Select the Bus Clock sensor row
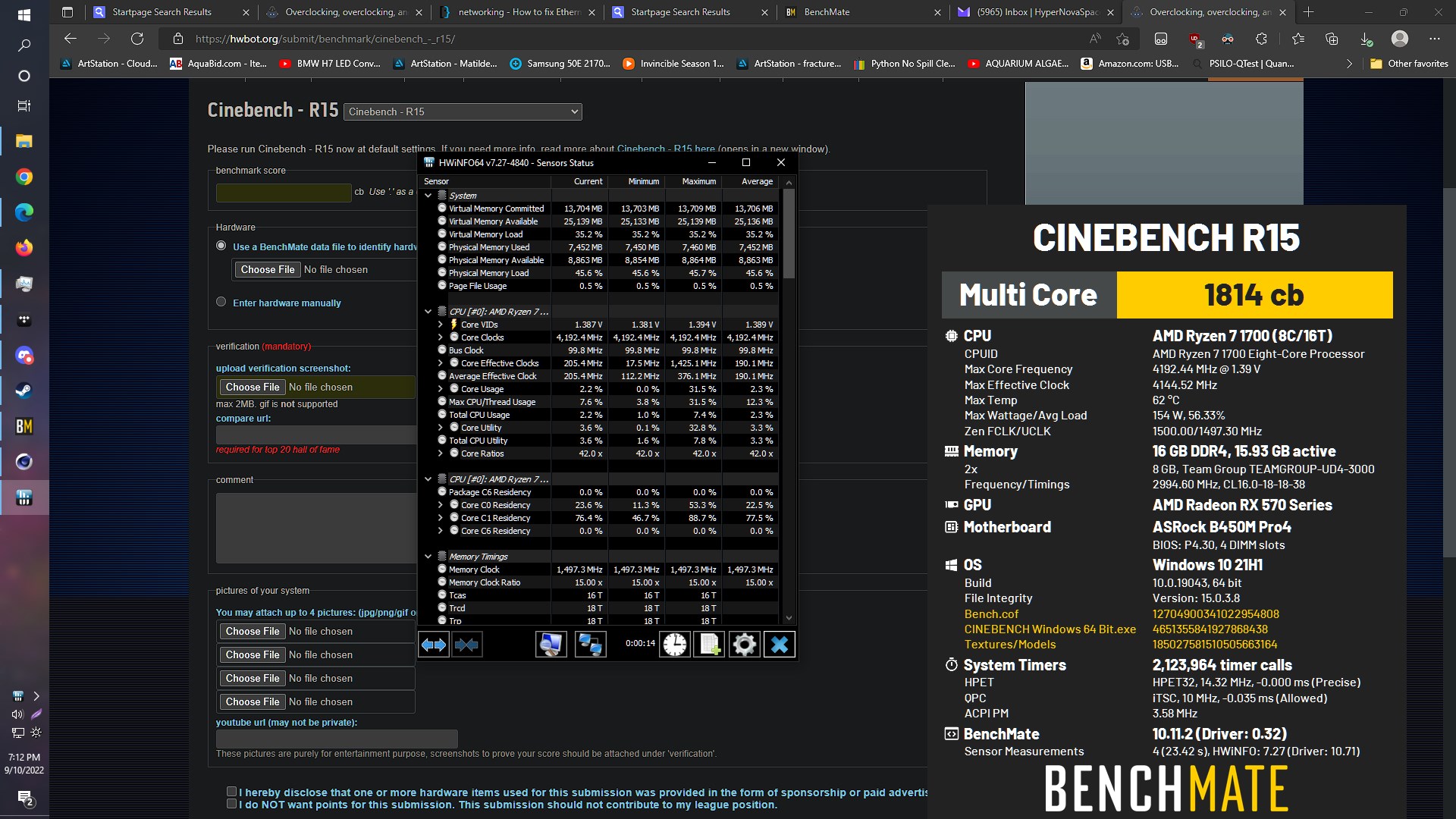This screenshot has height=819, width=1456. (598, 350)
